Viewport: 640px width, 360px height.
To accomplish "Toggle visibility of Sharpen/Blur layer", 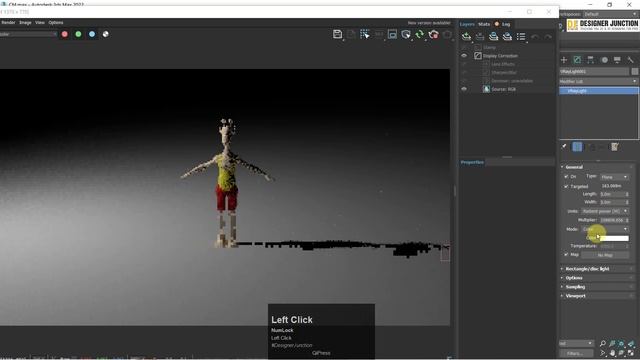I will coord(464,72).
